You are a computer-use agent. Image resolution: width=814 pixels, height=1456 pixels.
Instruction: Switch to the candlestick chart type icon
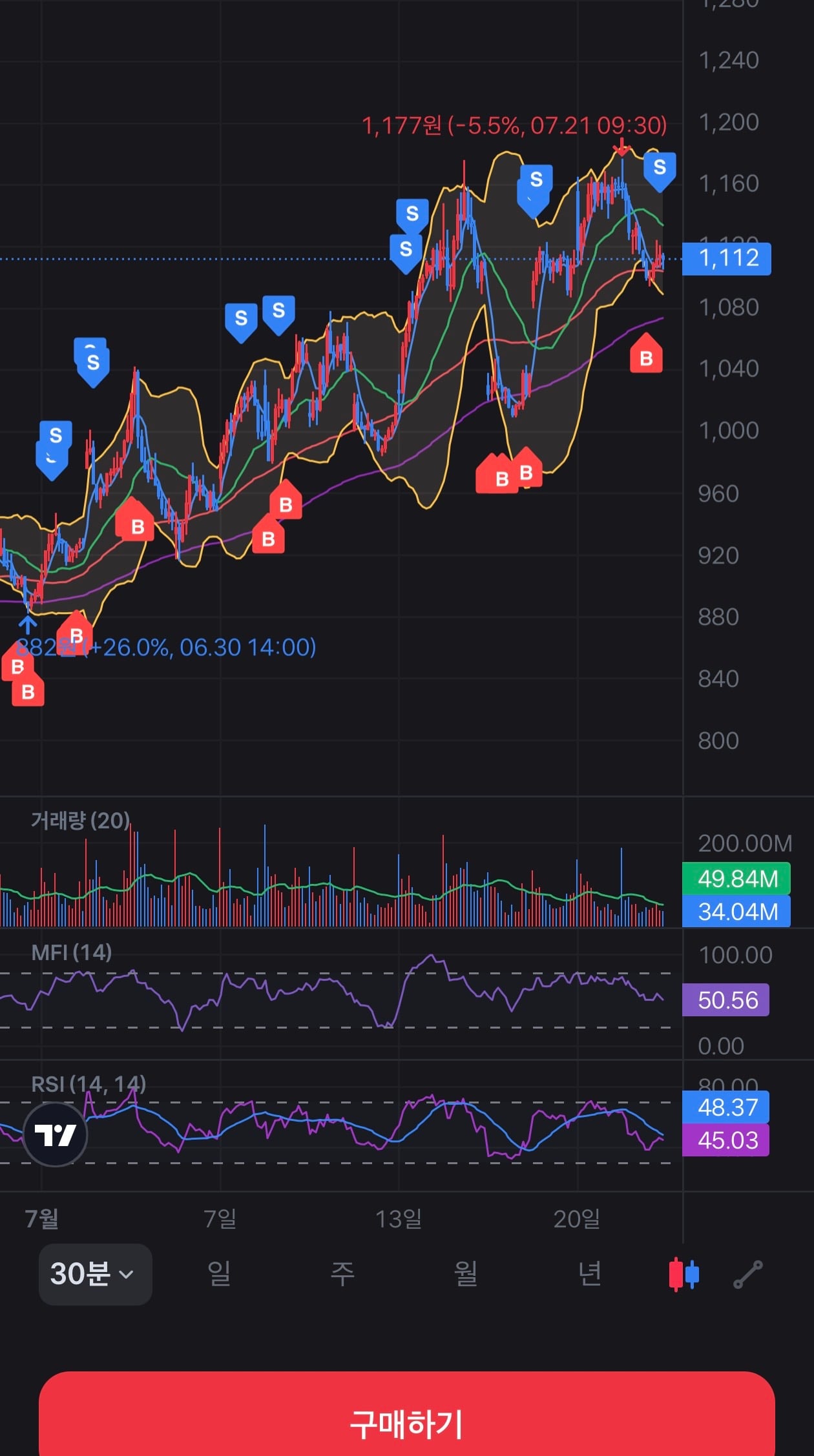(684, 1274)
